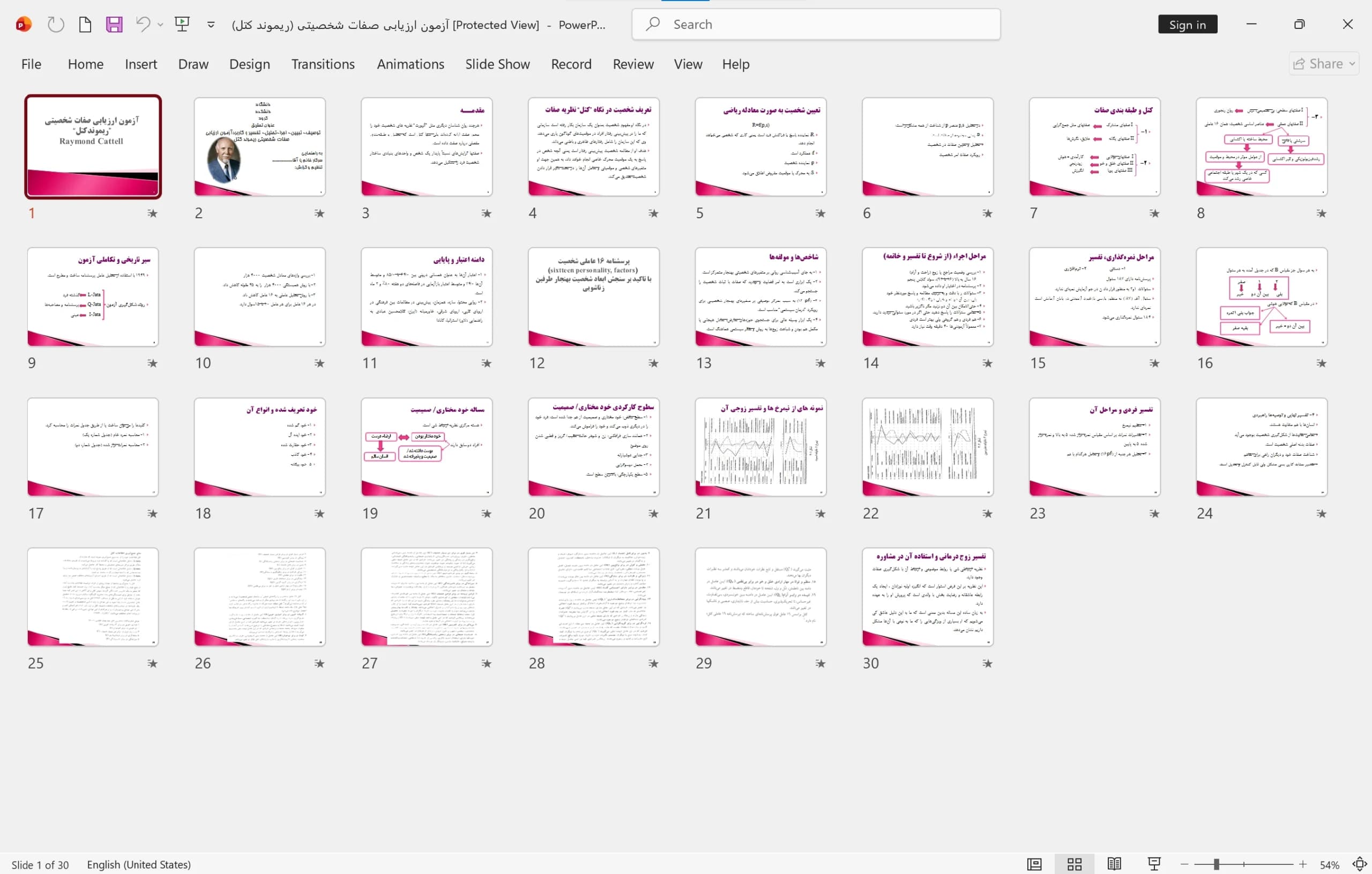
Task: Switch to the Transitions tab
Action: click(323, 64)
